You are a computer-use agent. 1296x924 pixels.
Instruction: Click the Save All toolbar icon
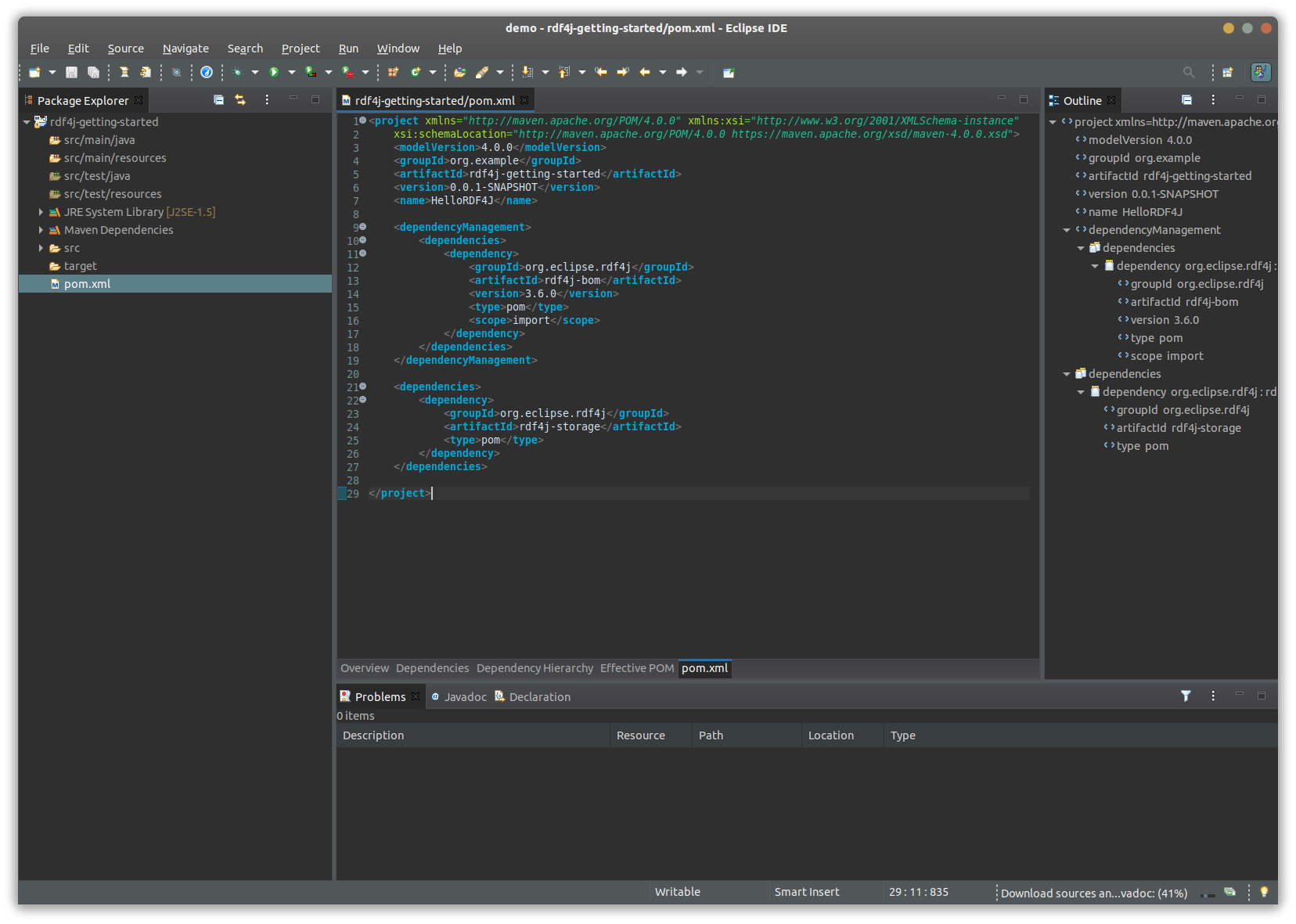pos(93,72)
